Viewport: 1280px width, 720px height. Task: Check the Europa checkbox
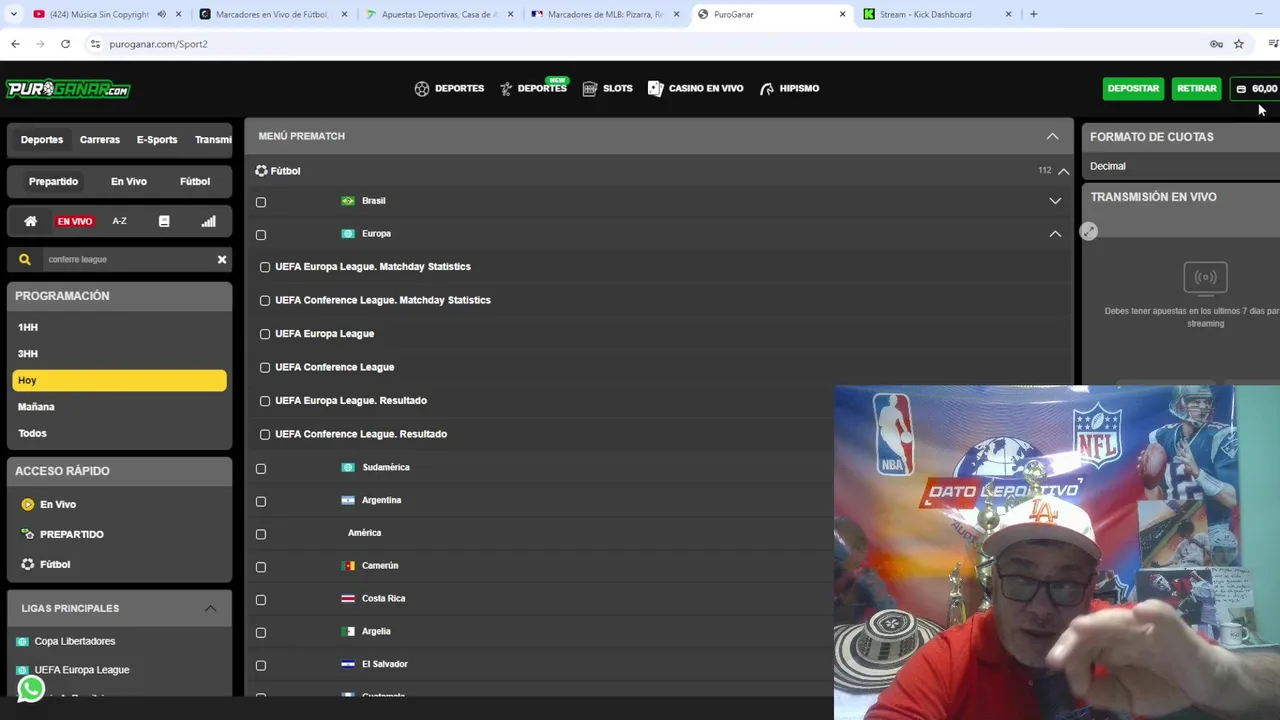tap(261, 235)
